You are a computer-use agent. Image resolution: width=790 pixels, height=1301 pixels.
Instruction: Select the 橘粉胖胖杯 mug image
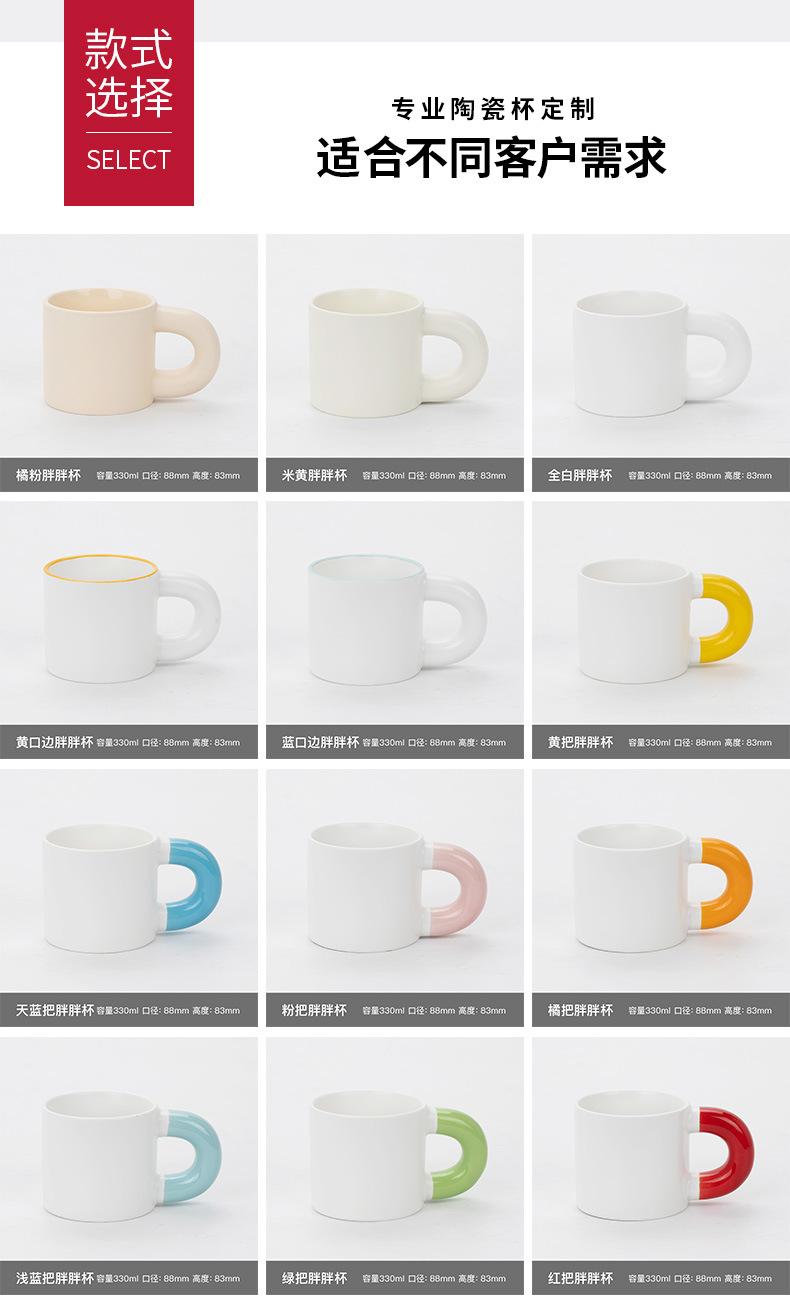[130, 346]
